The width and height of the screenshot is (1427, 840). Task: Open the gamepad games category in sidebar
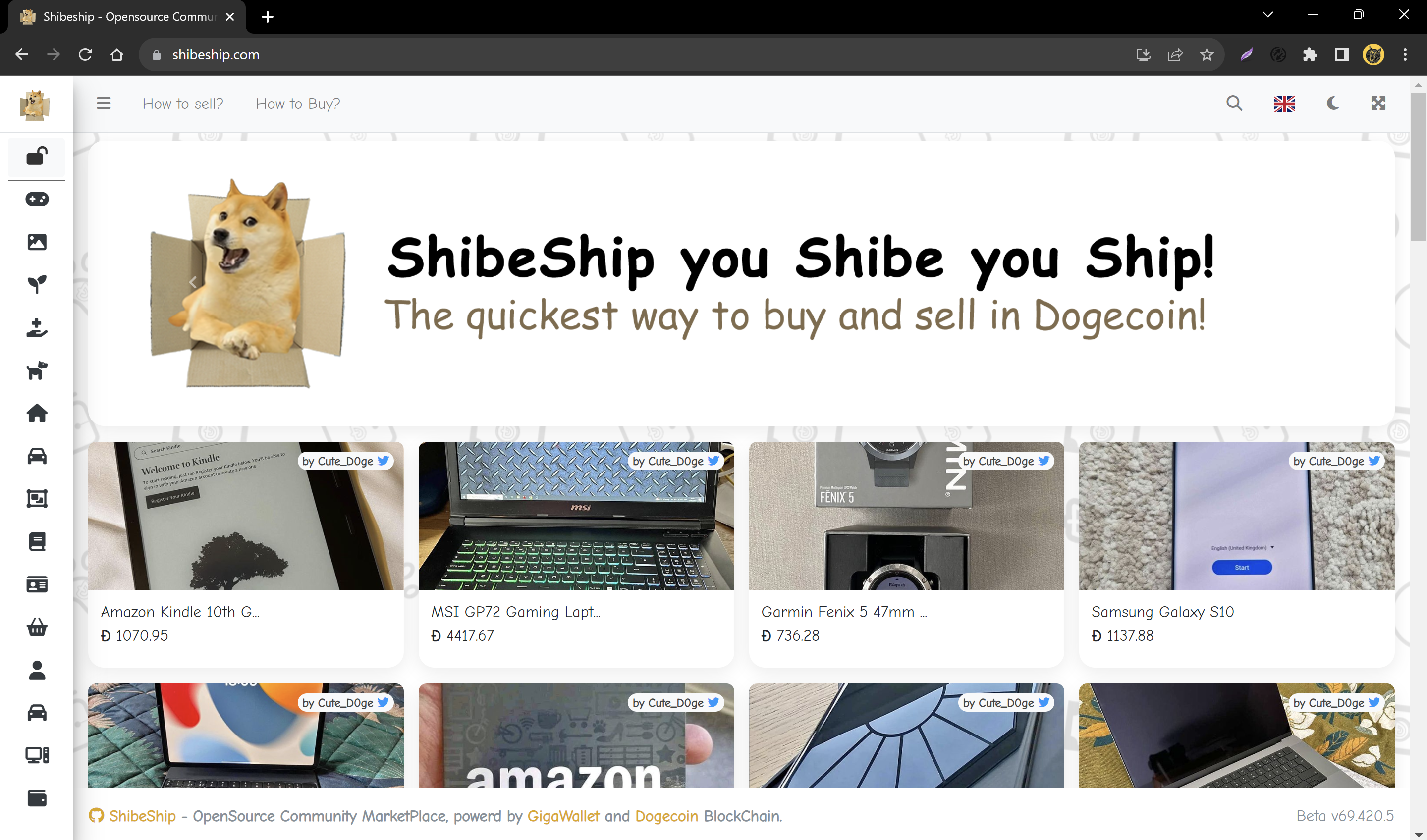(37, 199)
